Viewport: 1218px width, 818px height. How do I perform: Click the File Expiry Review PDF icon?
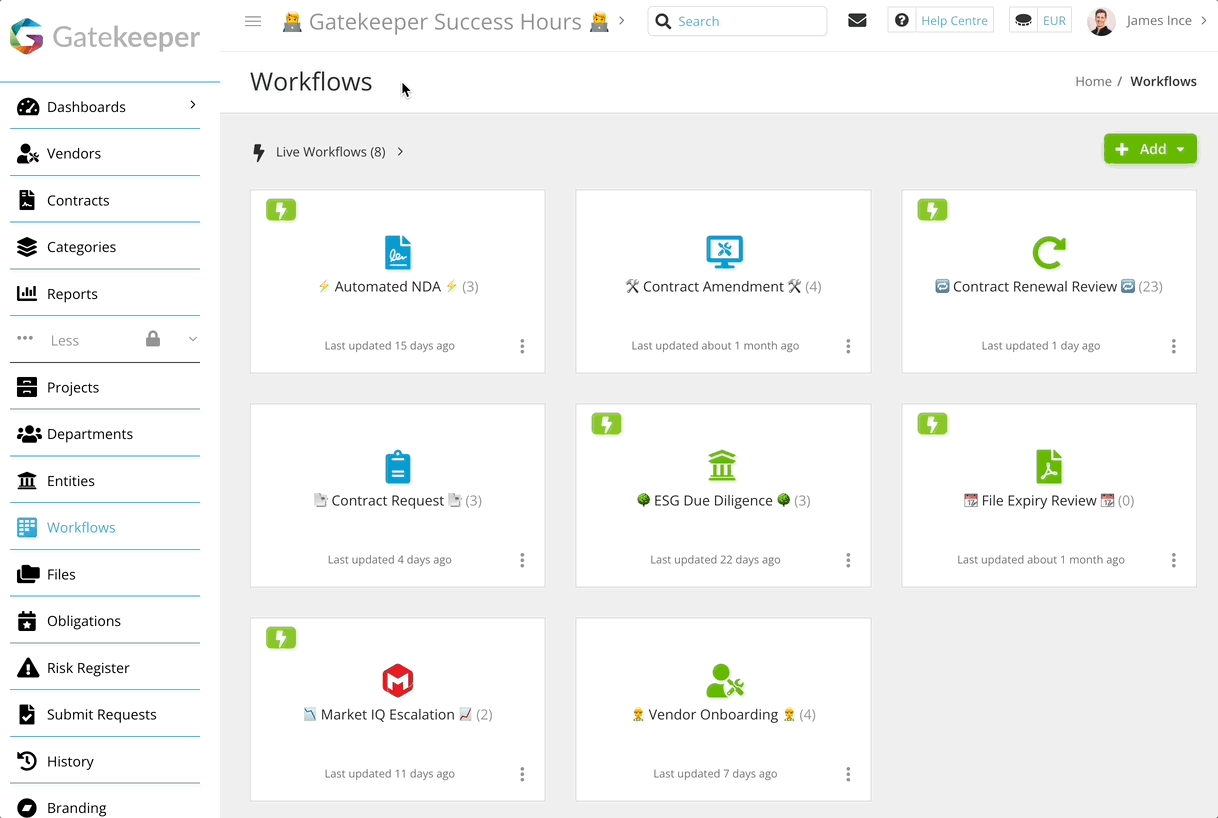click(x=1048, y=466)
